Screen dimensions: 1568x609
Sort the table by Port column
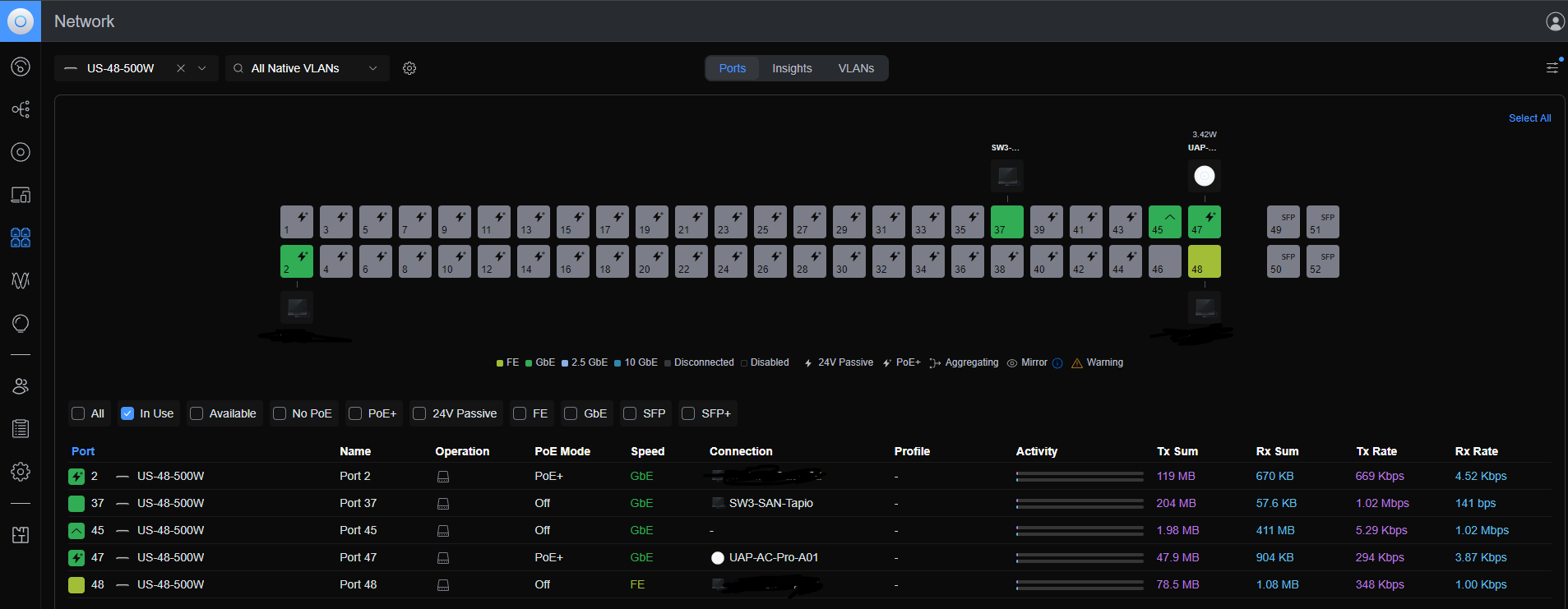83,451
